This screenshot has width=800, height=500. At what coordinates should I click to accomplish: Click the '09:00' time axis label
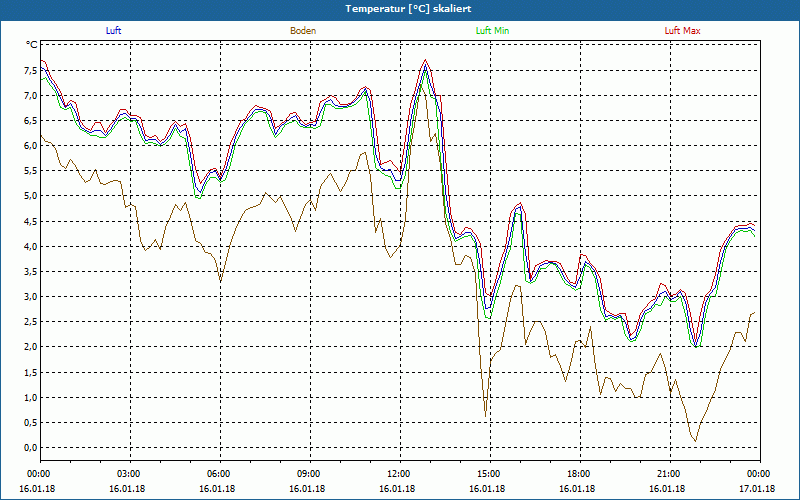[x=310, y=474]
